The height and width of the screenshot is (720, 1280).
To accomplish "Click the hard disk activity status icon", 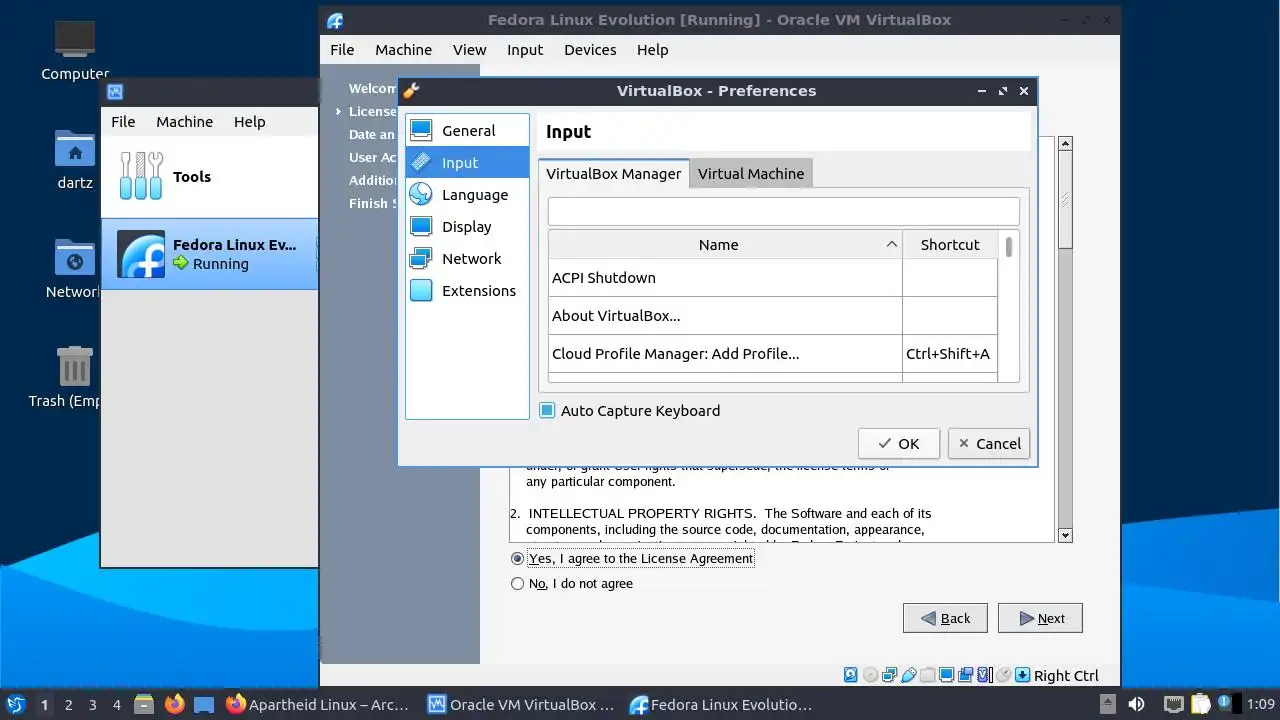I will point(851,675).
